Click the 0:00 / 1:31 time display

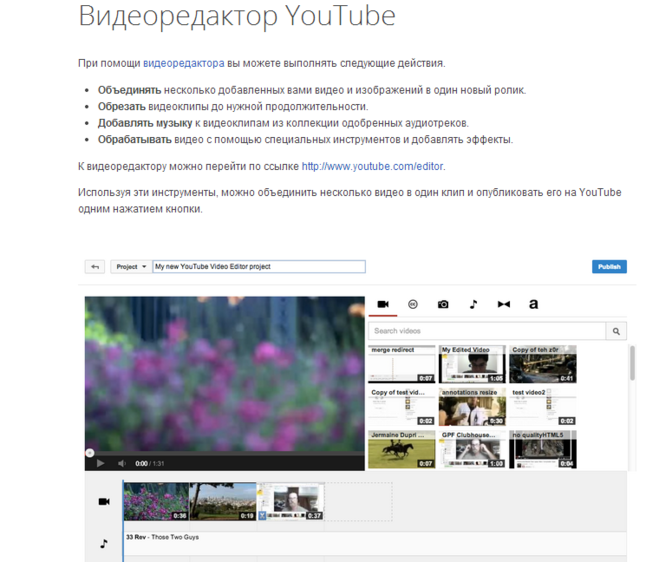[150, 464]
